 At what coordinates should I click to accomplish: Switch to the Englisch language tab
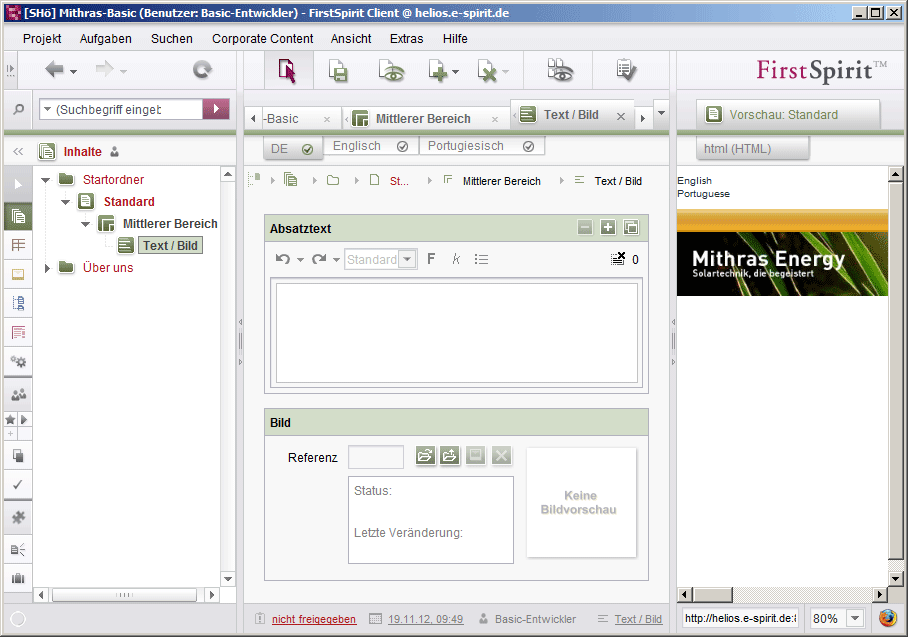click(x=370, y=146)
